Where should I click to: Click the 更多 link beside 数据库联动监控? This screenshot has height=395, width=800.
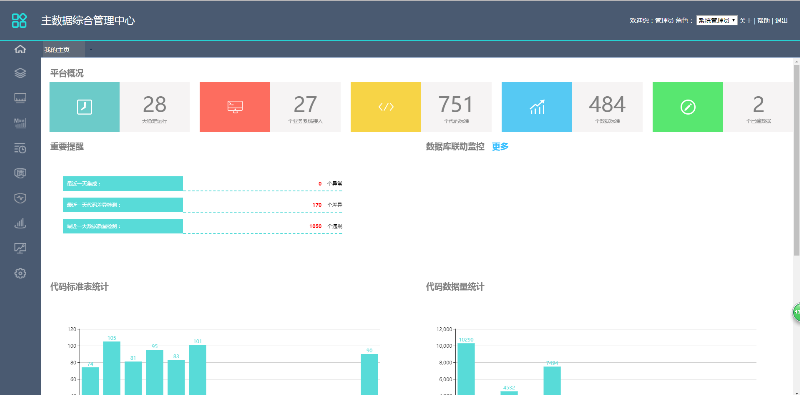pos(500,147)
